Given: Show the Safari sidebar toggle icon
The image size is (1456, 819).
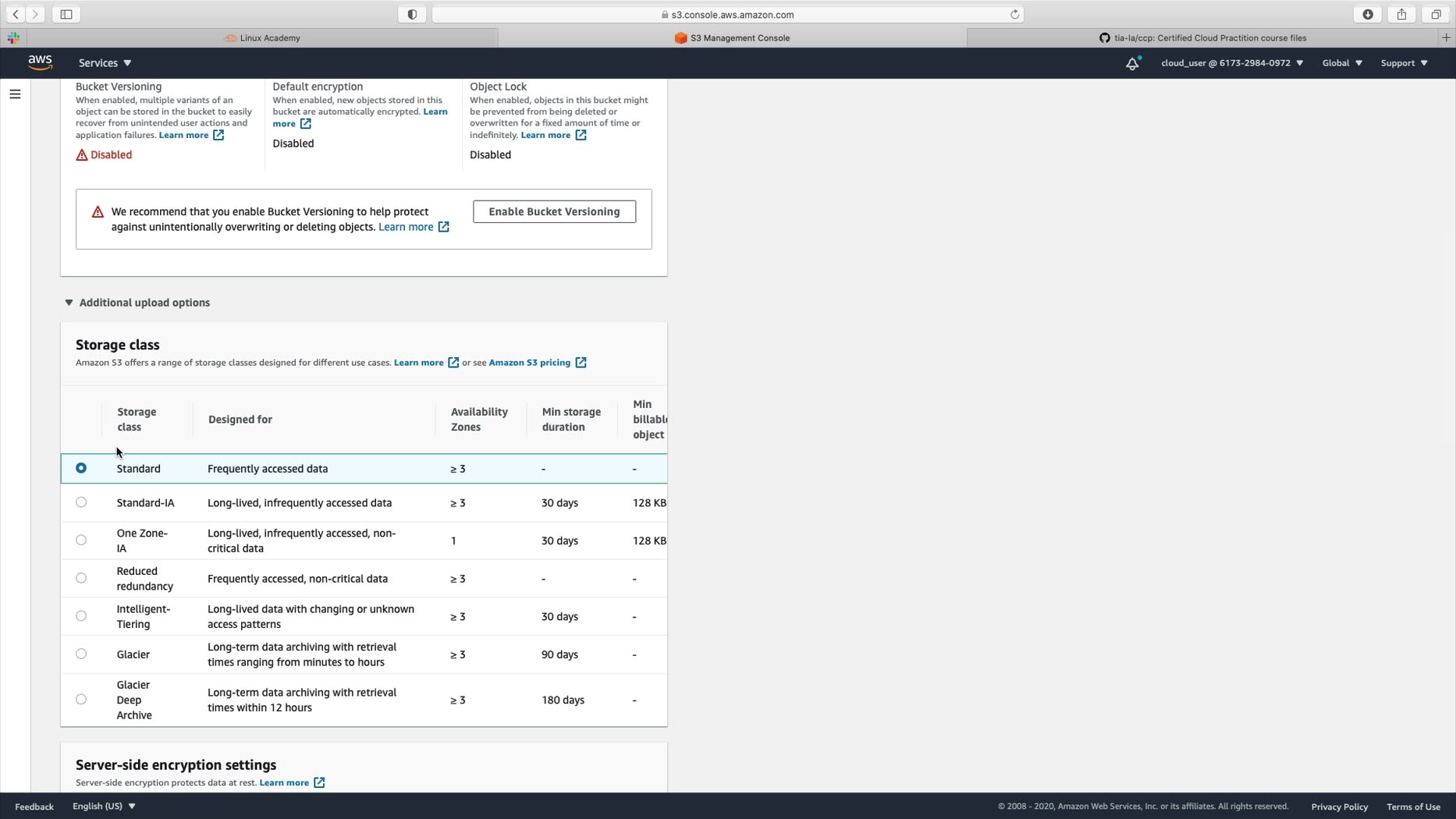Looking at the screenshot, I should point(66,14).
